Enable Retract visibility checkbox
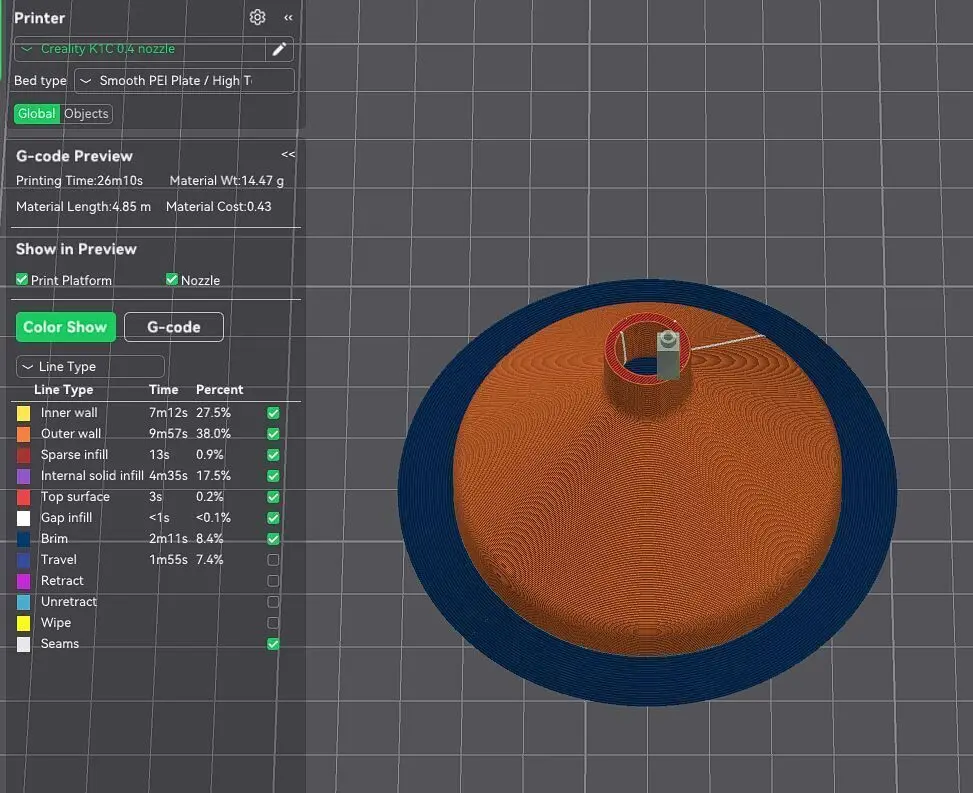 (x=273, y=581)
